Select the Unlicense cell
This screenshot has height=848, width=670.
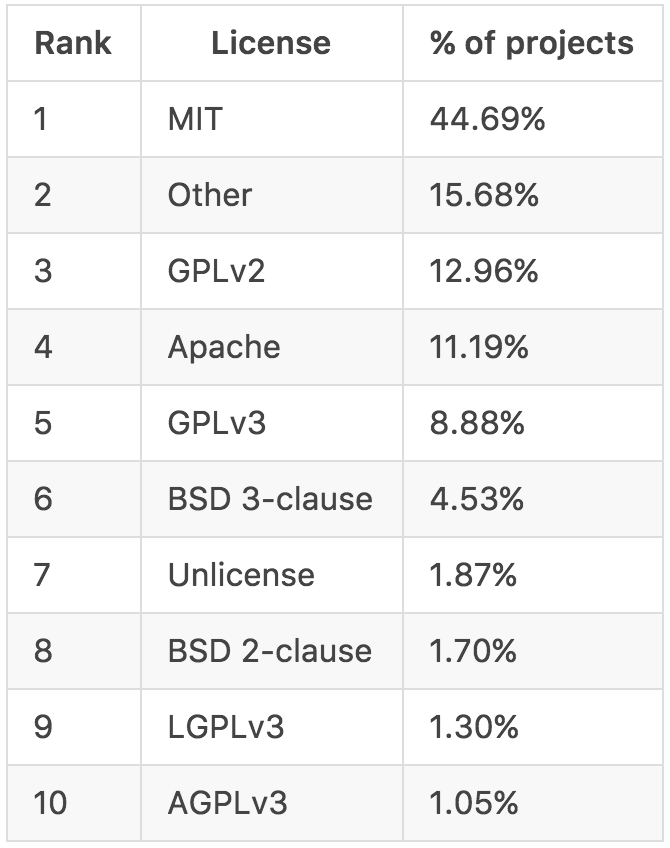point(241,574)
